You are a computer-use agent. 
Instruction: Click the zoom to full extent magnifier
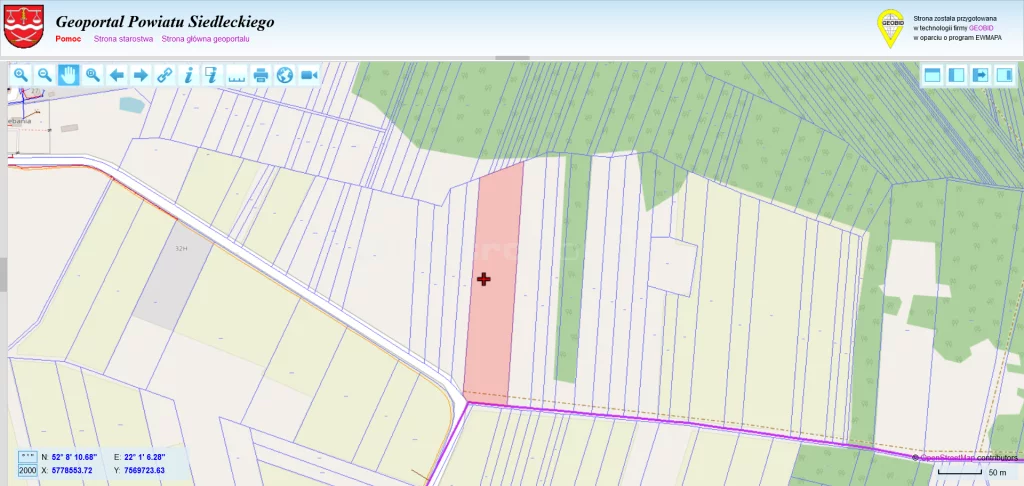point(92,75)
